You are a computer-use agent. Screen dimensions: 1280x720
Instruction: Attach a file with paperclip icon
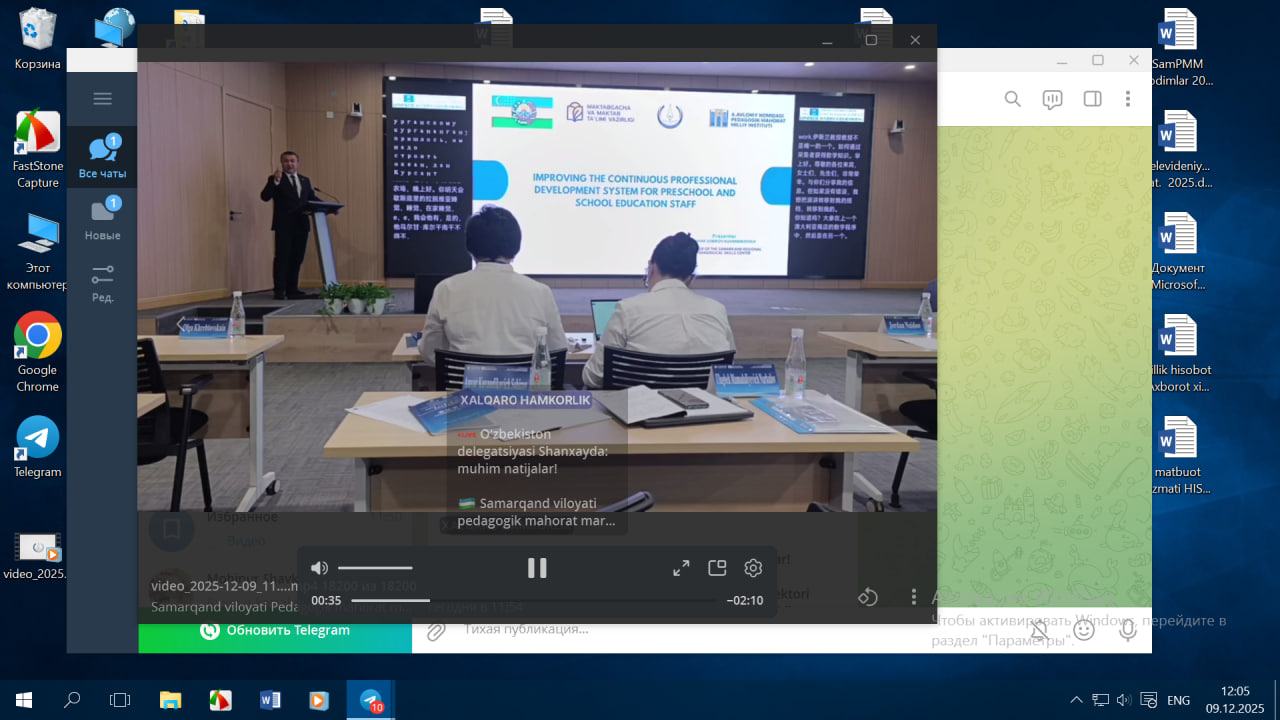[x=436, y=630]
